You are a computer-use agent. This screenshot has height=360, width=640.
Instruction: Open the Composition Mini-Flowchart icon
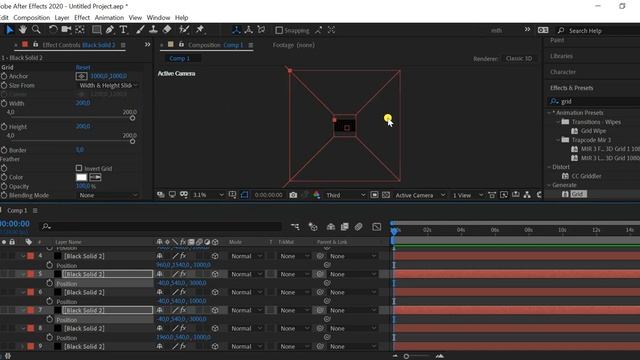295,227
